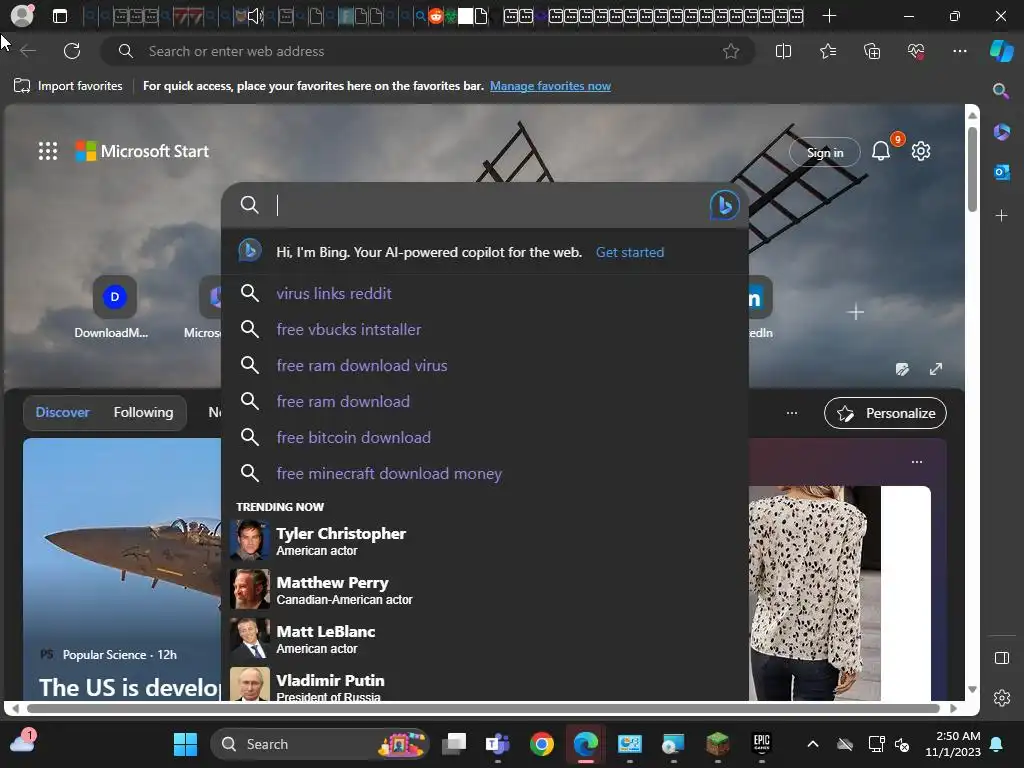Click the Bing chat icon in search box
The width and height of the screenshot is (1024, 768).
(724, 205)
